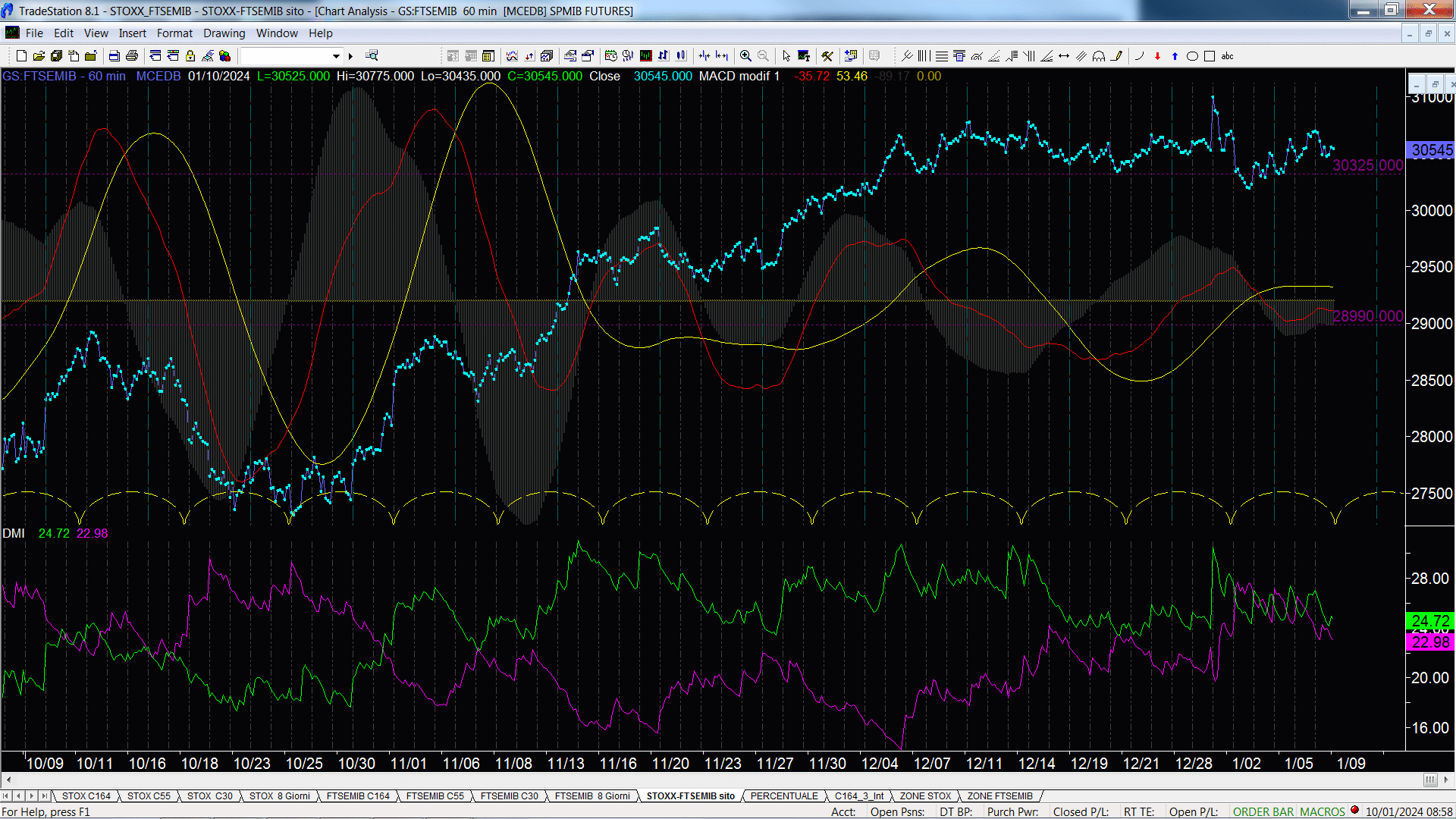
Task: Click the last-tab scroll button
Action: tap(45, 795)
